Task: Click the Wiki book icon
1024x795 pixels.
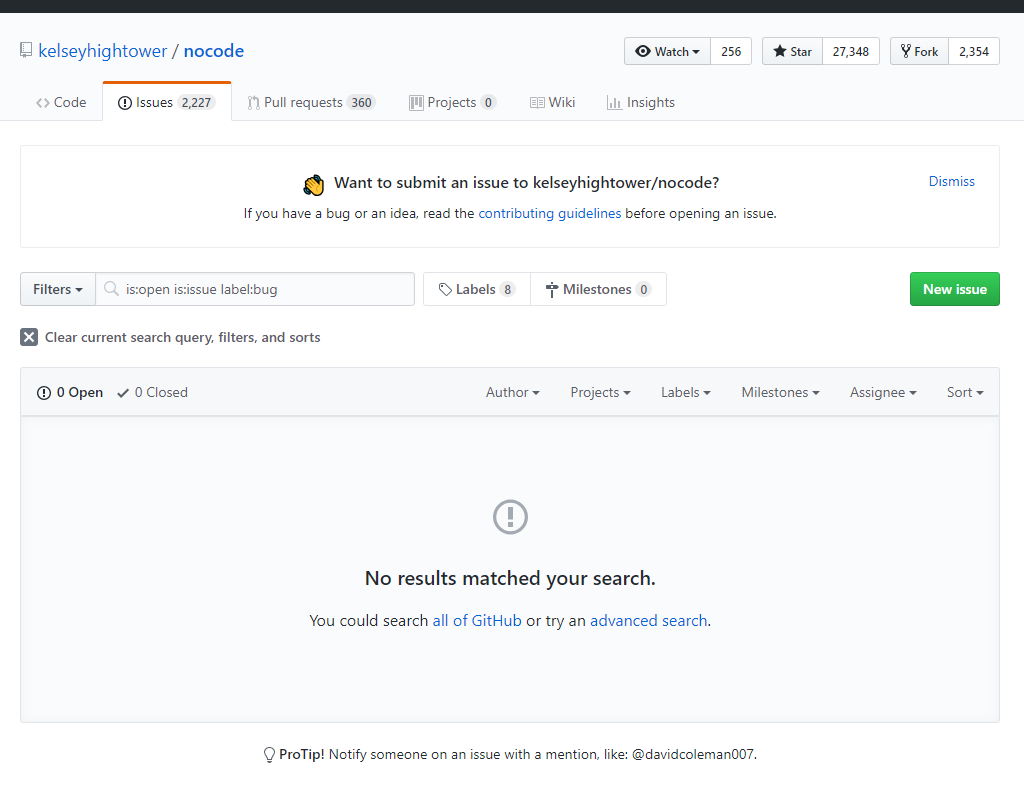Action: (537, 102)
